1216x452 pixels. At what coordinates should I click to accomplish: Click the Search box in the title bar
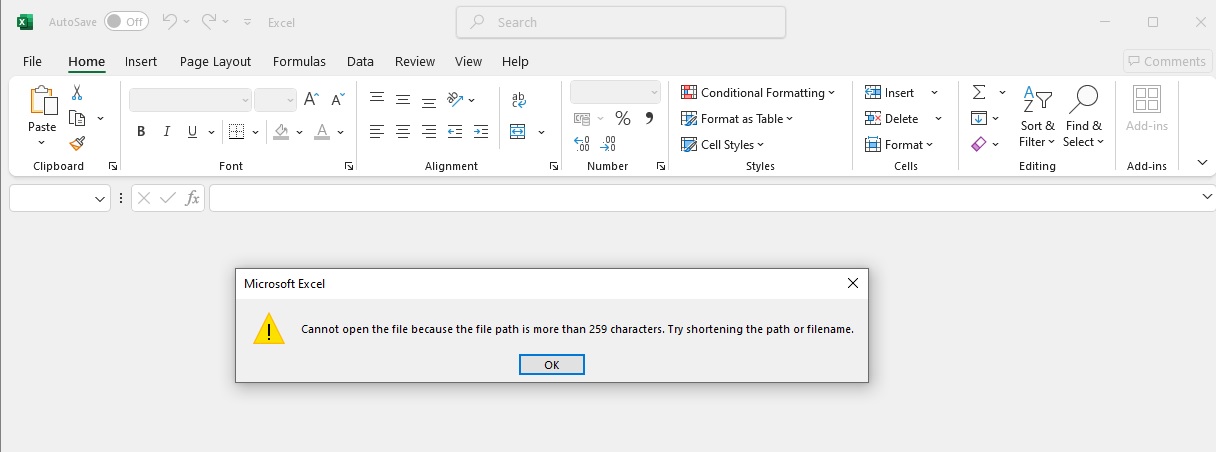tap(620, 22)
